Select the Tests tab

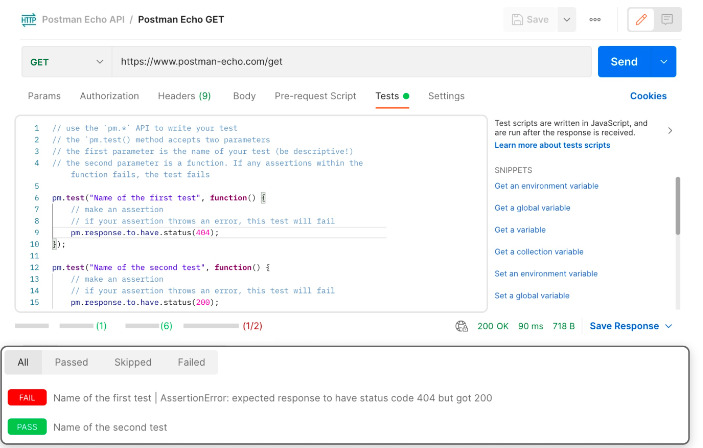pyautogui.click(x=392, y=96)
